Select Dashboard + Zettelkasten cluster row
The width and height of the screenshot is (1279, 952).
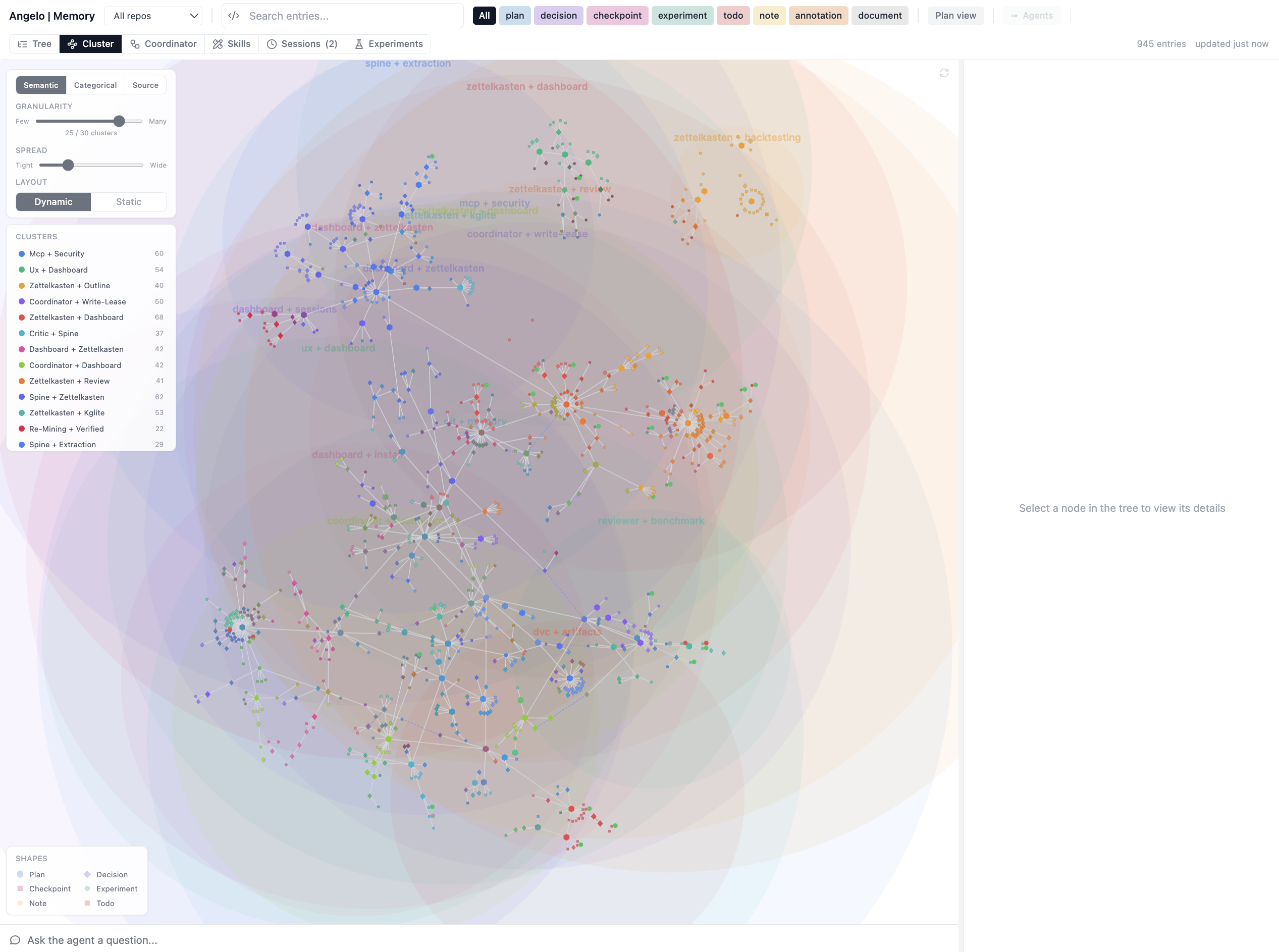click(x=91, y=349)
